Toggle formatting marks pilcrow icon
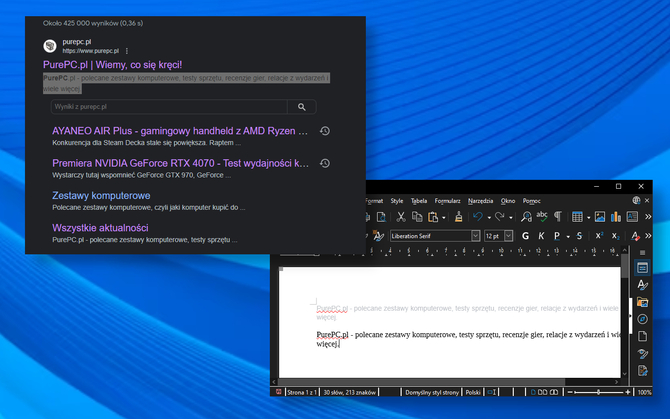 click(558, 217)
